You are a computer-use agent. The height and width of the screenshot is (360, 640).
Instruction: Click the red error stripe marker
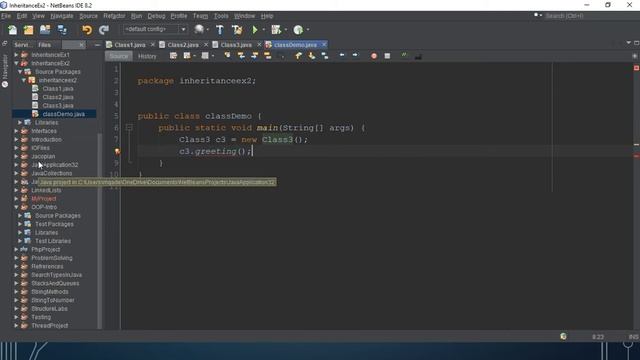click(x=636, y=156)
